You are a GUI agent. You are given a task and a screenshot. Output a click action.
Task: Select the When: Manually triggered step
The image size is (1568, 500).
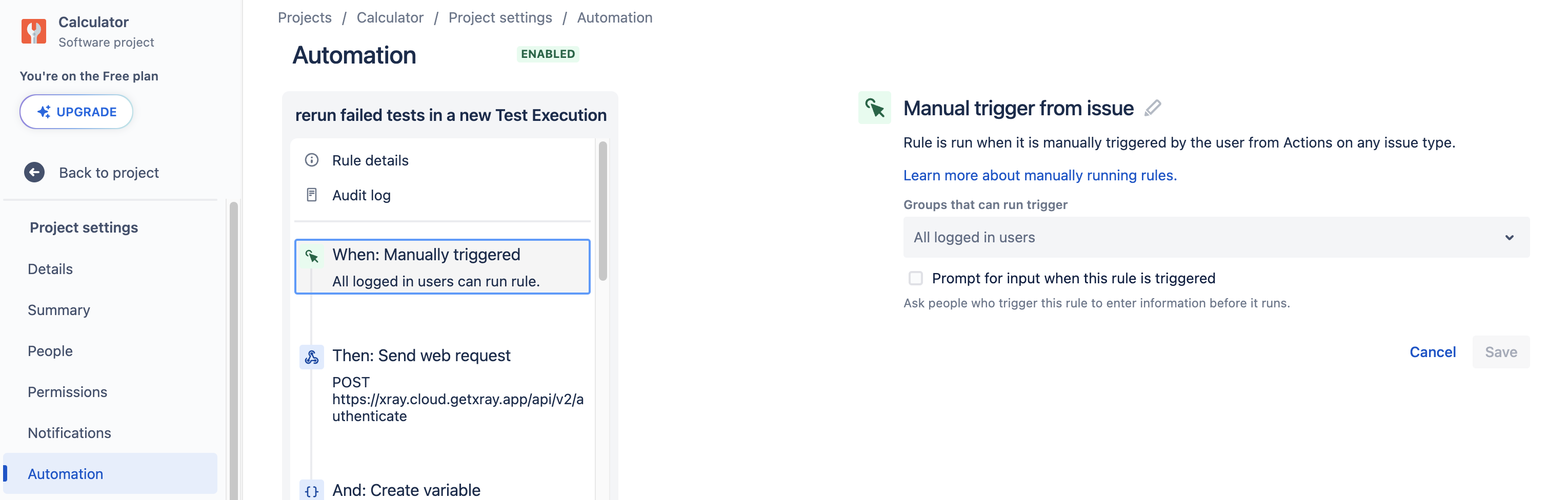[443, 266]
